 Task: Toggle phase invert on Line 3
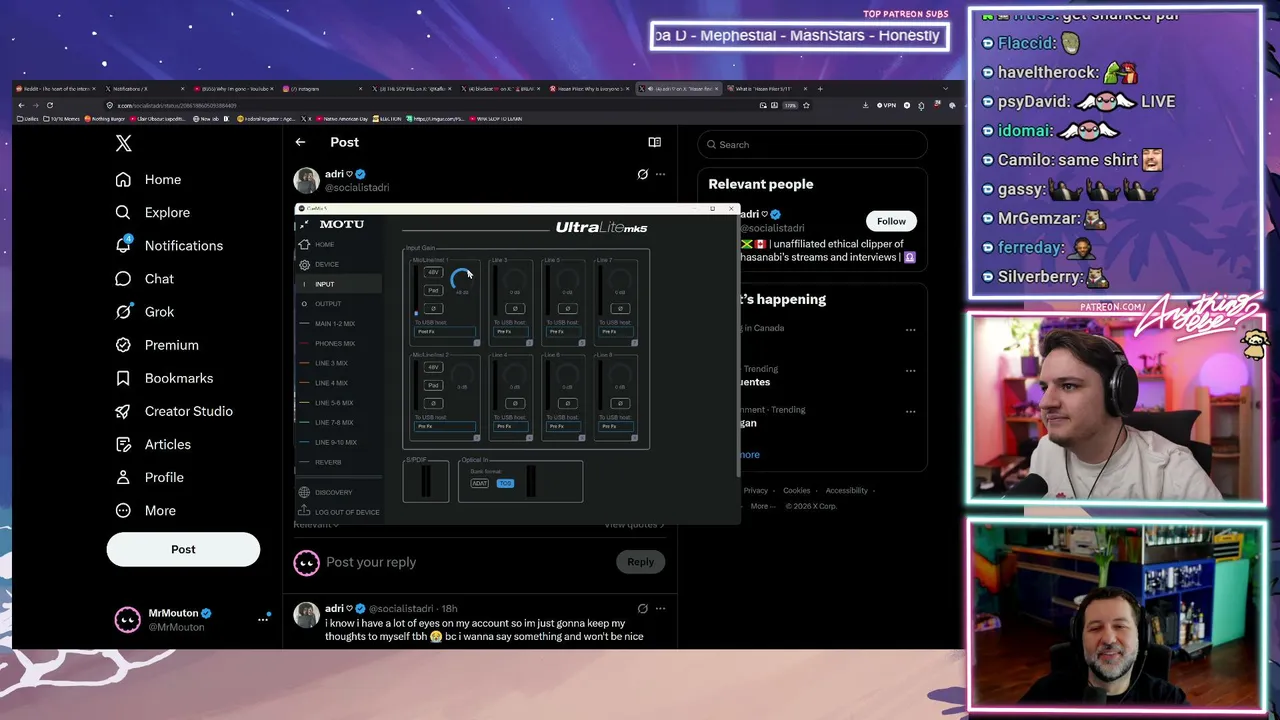[514, 308]
